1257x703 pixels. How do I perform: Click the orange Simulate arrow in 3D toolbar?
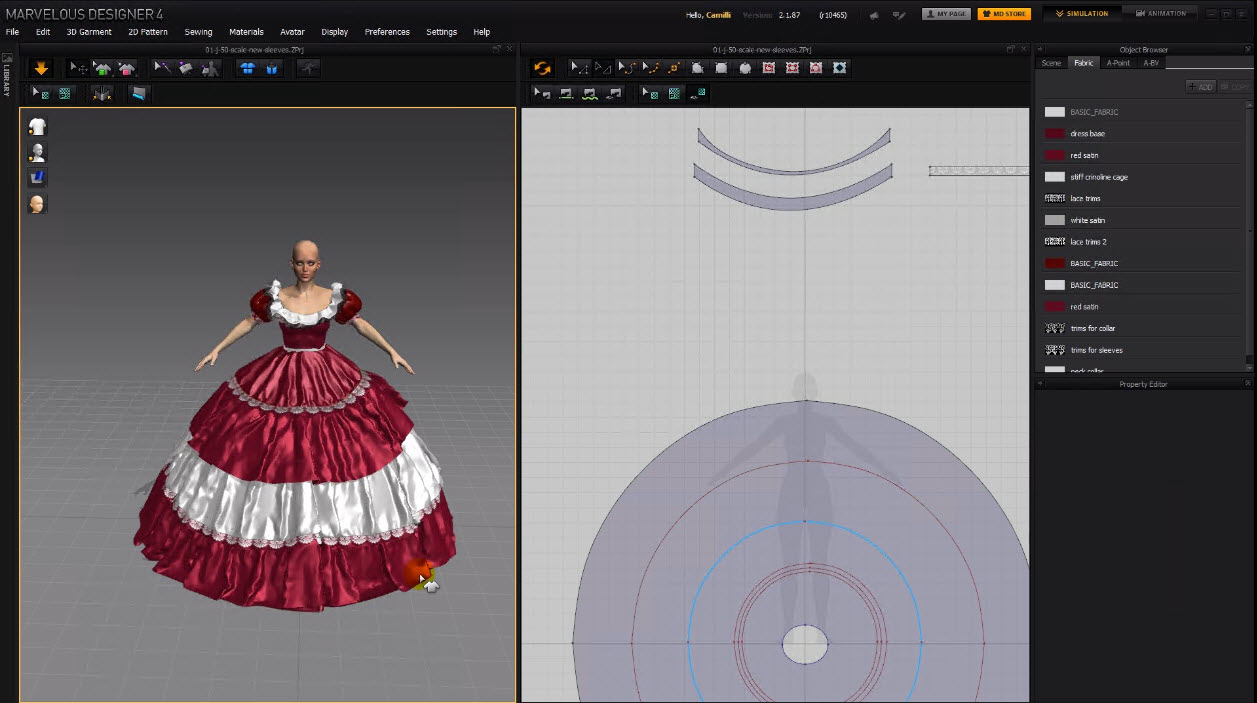pyautogui.click(x=41, y=68)
